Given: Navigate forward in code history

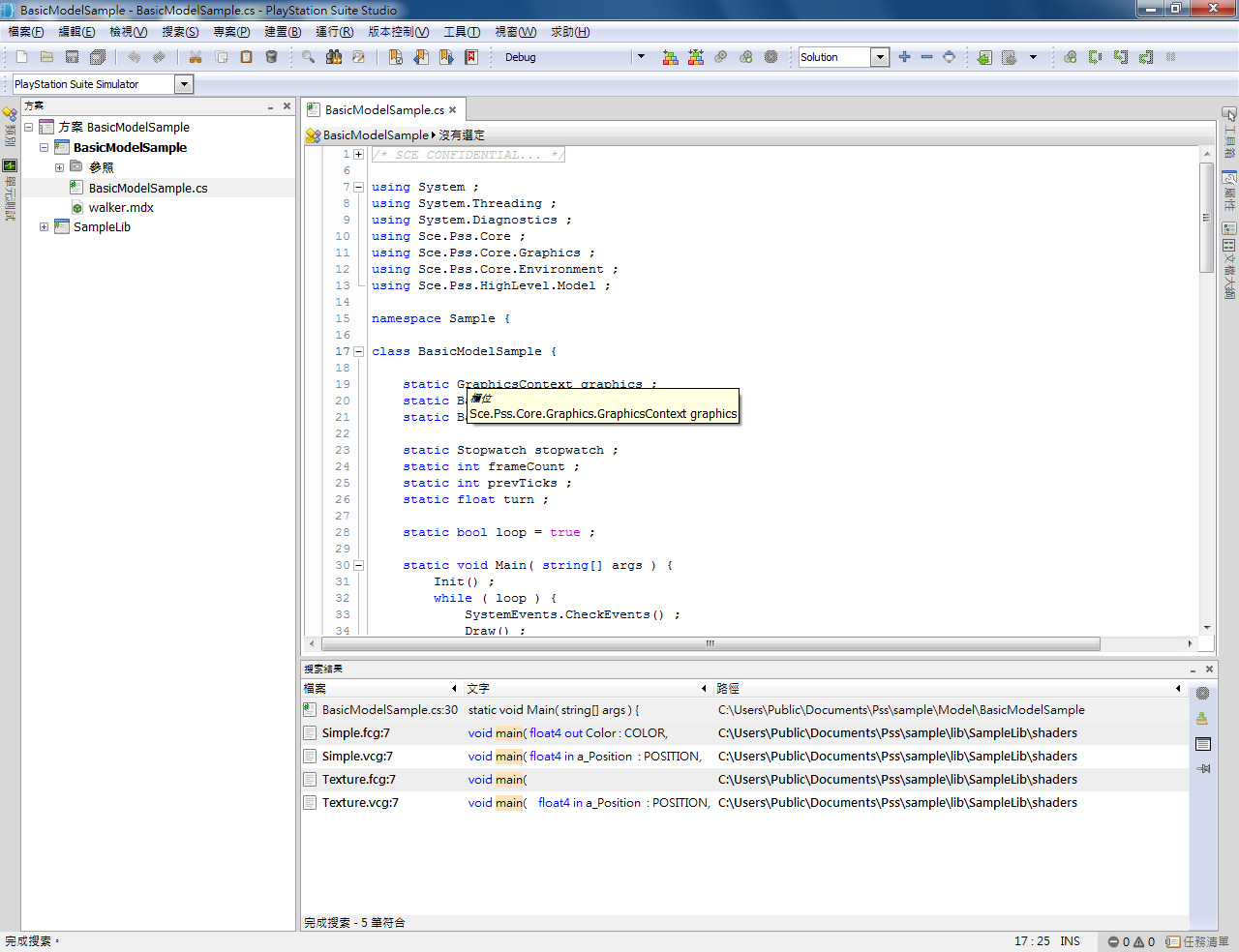Looking at the screenshot, I should [1010, 57].
